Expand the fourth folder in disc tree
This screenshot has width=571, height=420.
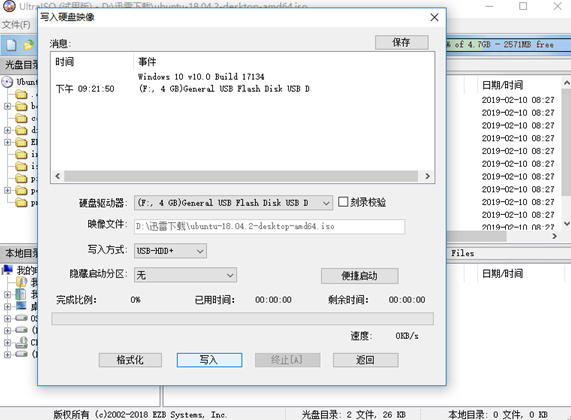tap(7, 130)
